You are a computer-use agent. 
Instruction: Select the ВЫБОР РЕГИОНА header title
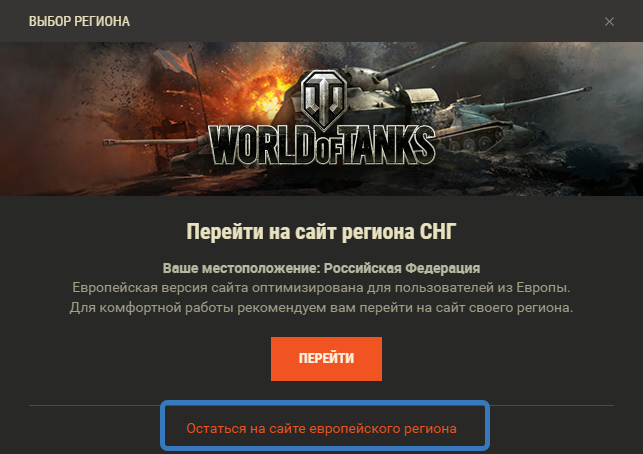pyautogui.click(x=79, y=21)
